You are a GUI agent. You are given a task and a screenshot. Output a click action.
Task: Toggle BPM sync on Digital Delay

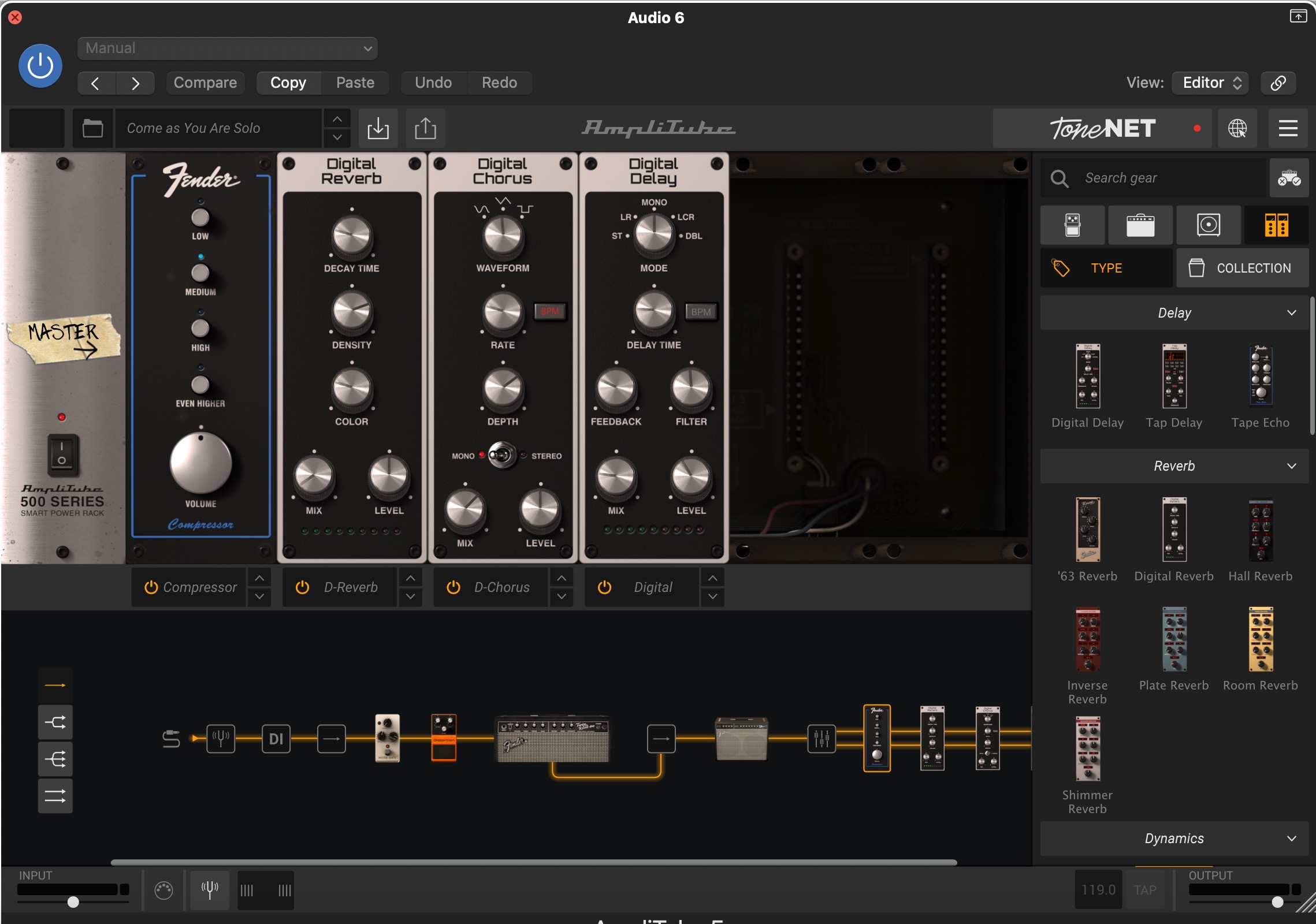701,312
